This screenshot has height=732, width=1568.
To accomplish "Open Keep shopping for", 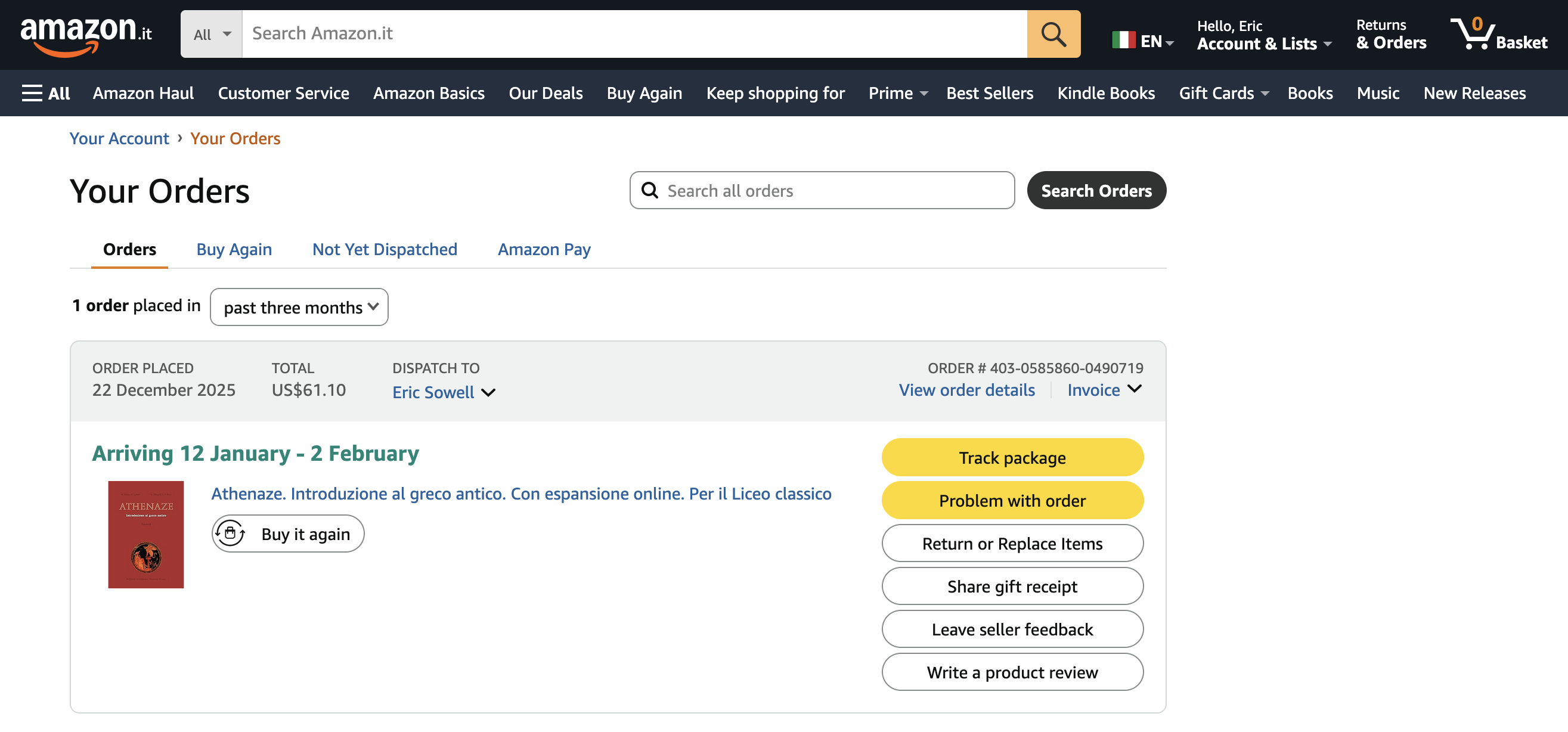I will point(776,93).
